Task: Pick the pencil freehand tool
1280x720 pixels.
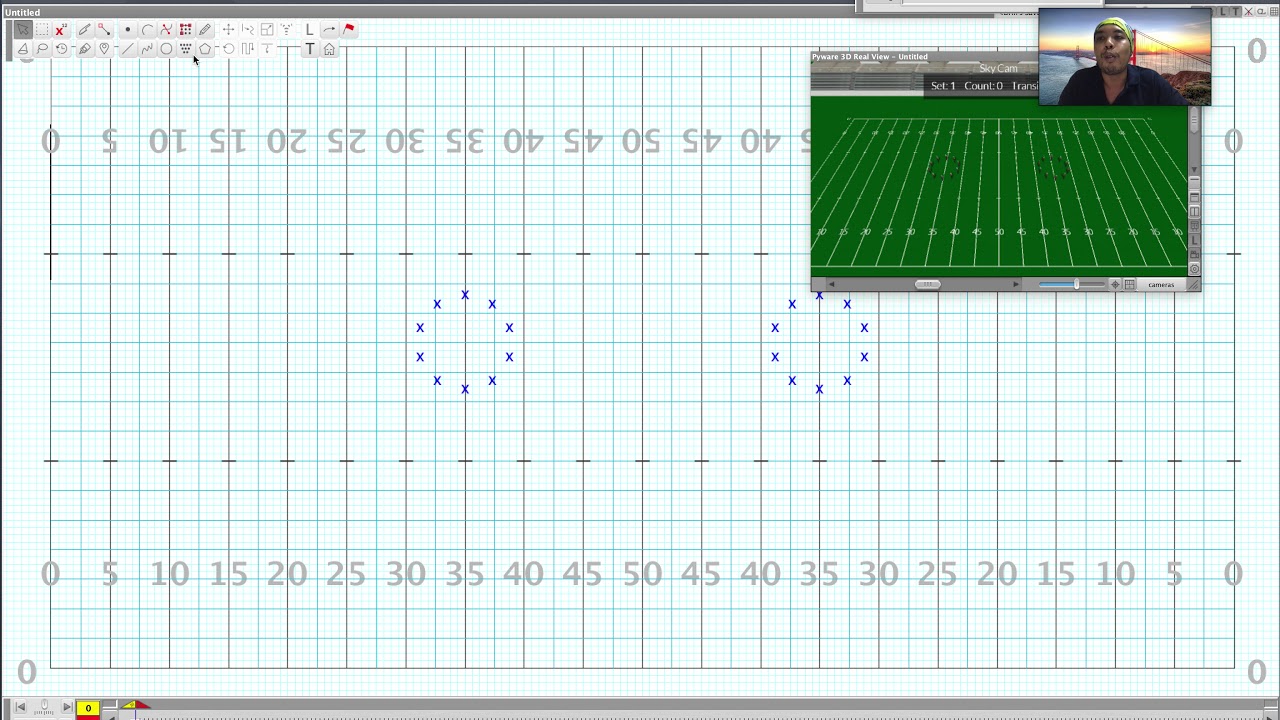Action: pos(204,29)
